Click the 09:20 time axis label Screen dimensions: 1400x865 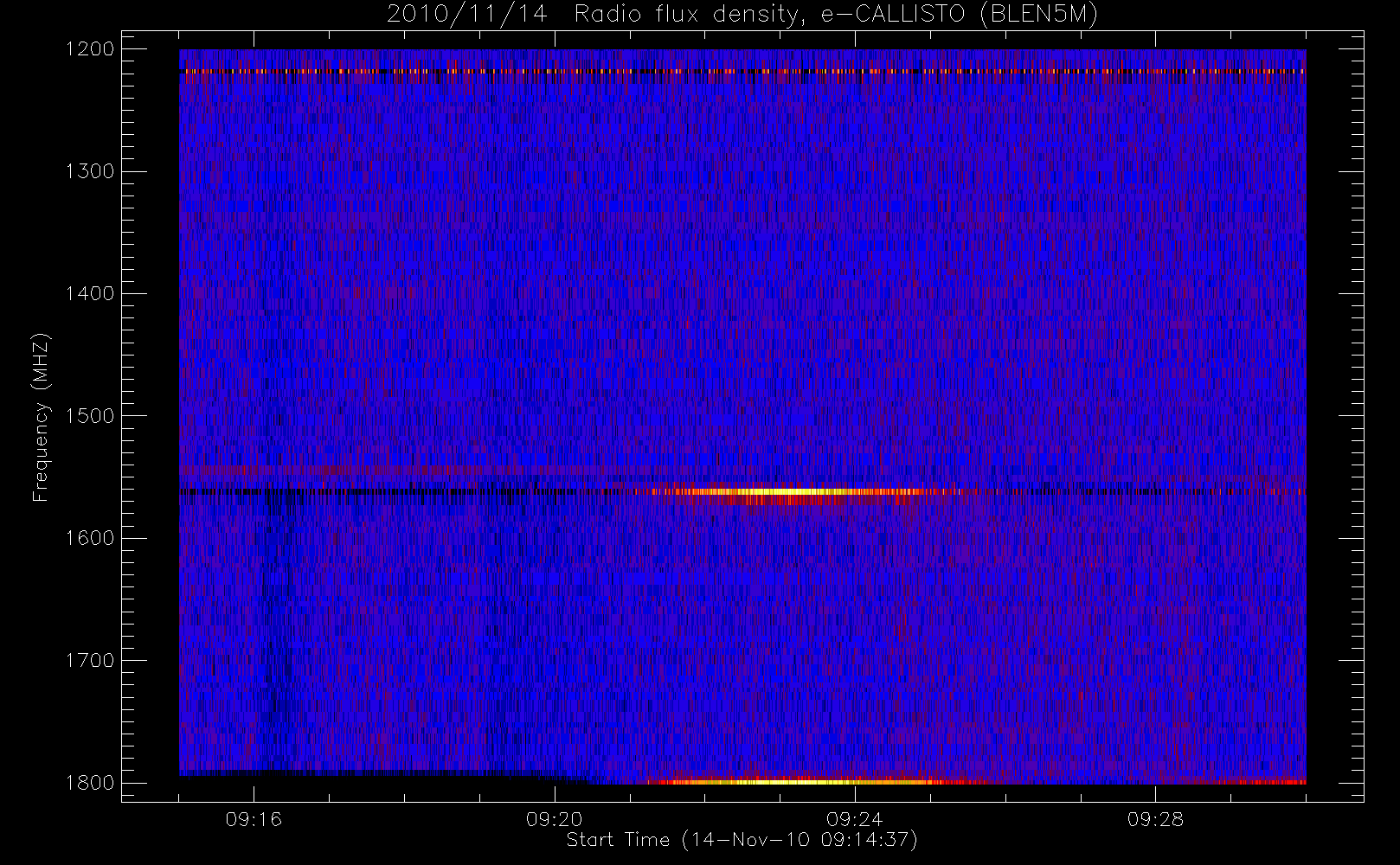(554, 819)
